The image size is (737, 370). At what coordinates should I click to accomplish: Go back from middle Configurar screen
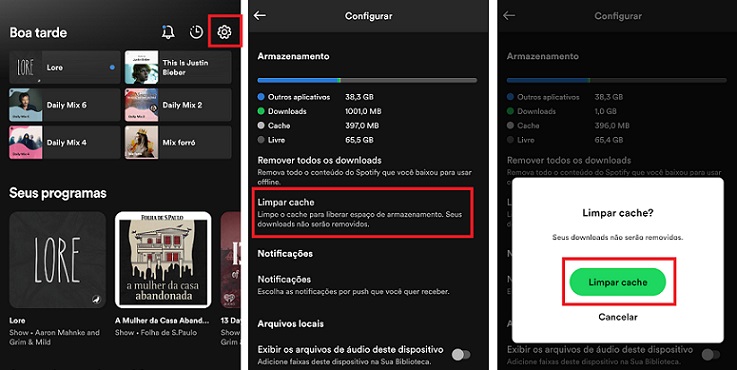coord(260,16)
